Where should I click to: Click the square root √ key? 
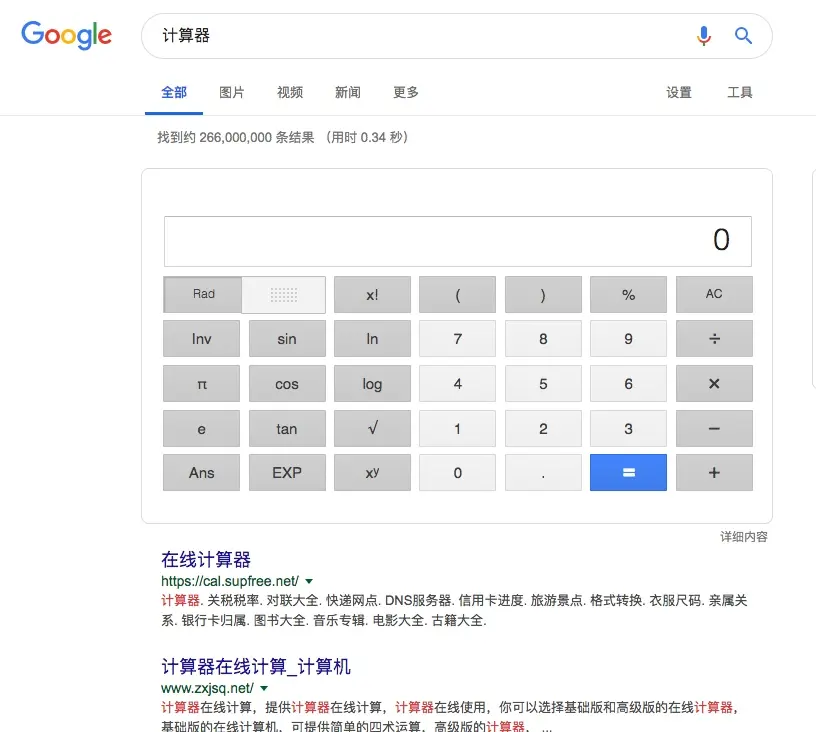tap(372, 428)
